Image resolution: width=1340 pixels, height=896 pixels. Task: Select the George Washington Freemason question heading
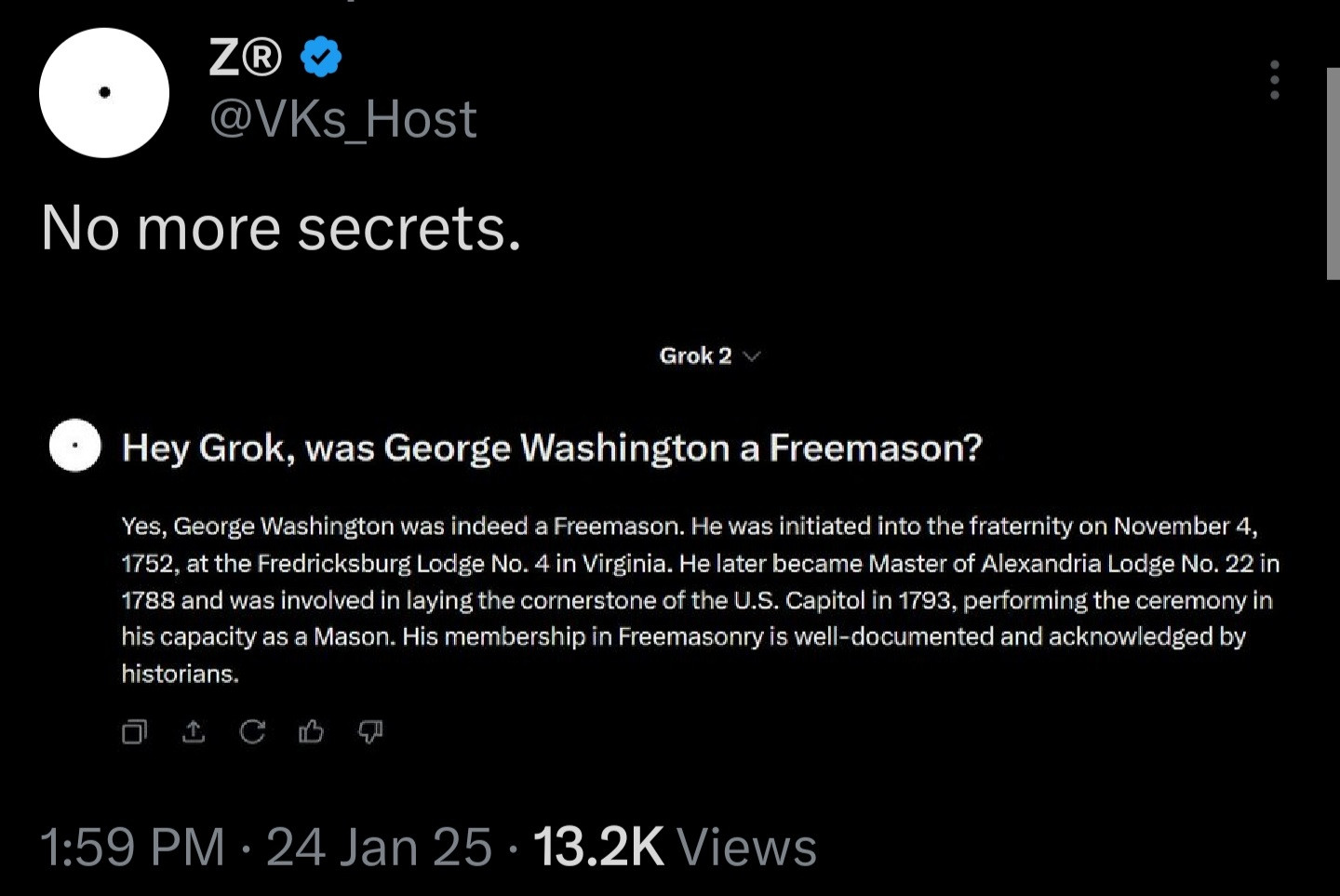(x=552, y=448)
